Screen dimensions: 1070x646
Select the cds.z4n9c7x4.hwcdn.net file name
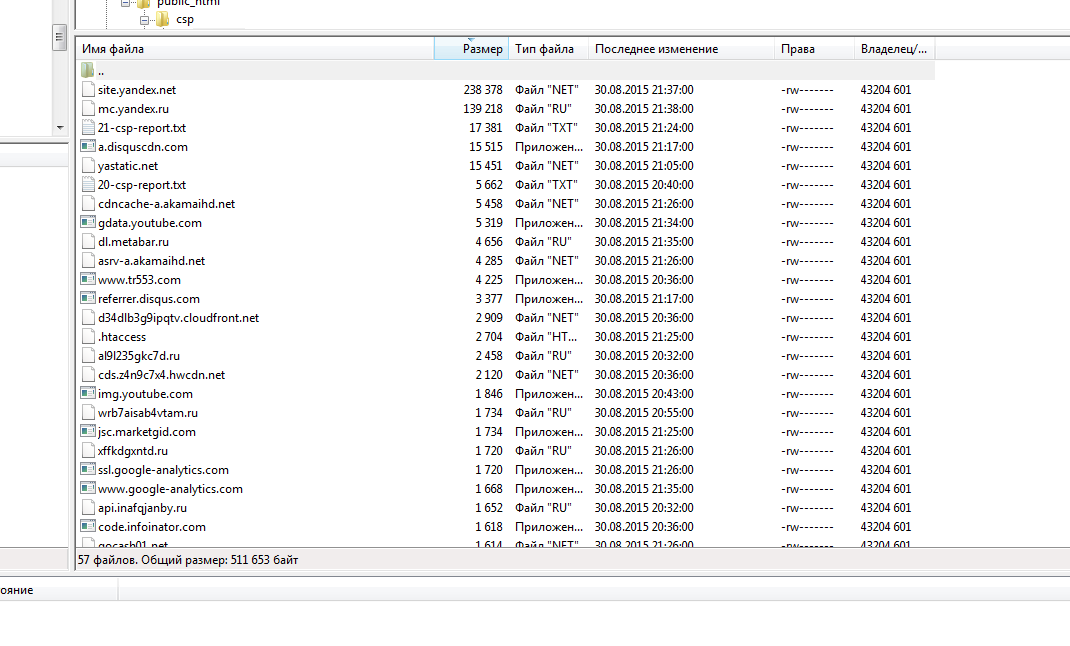[162, 375]
